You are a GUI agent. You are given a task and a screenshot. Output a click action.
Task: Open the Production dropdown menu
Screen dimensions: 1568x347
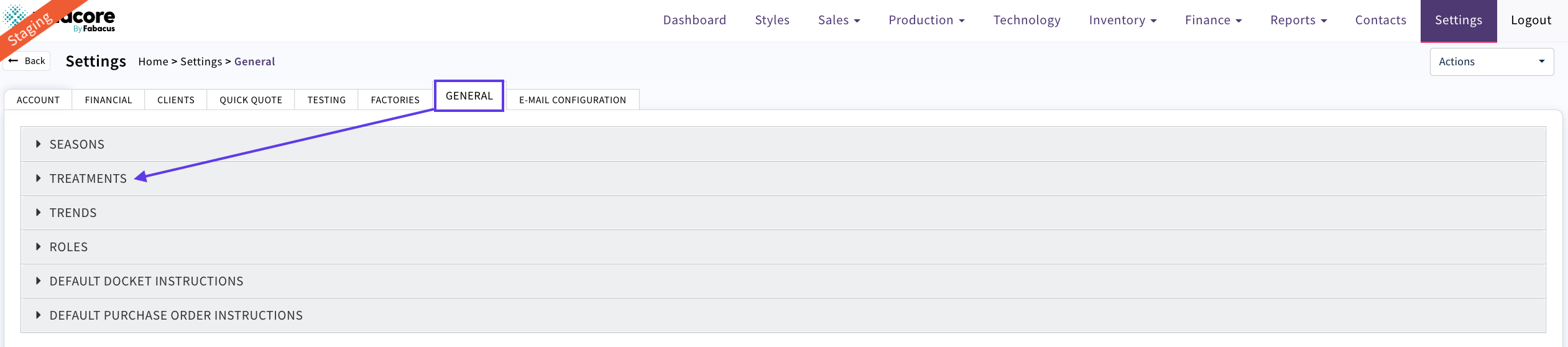(x=926, y=20)
